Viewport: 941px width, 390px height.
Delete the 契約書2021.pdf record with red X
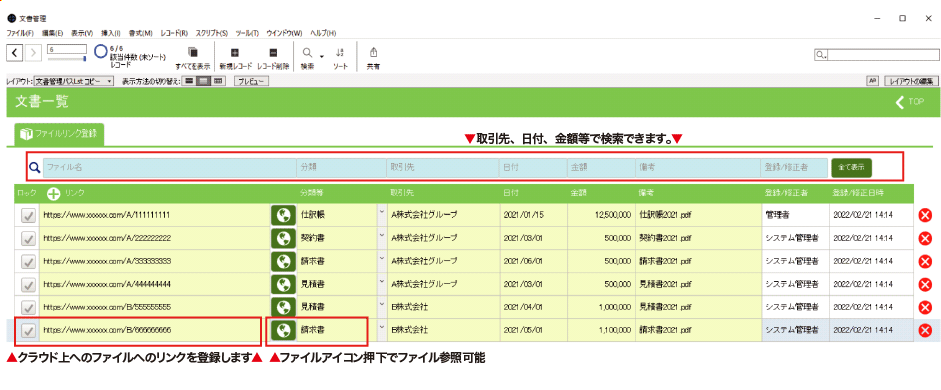925,238
